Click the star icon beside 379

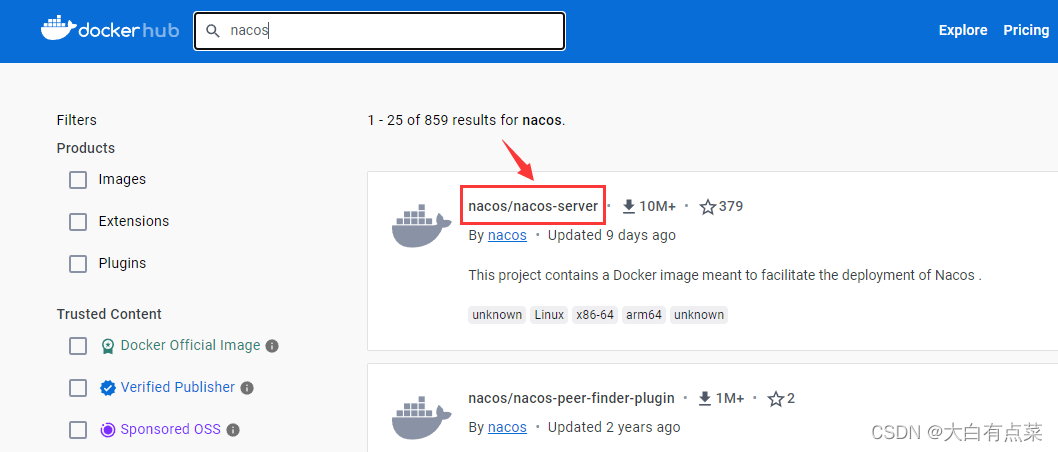(707, 206)
